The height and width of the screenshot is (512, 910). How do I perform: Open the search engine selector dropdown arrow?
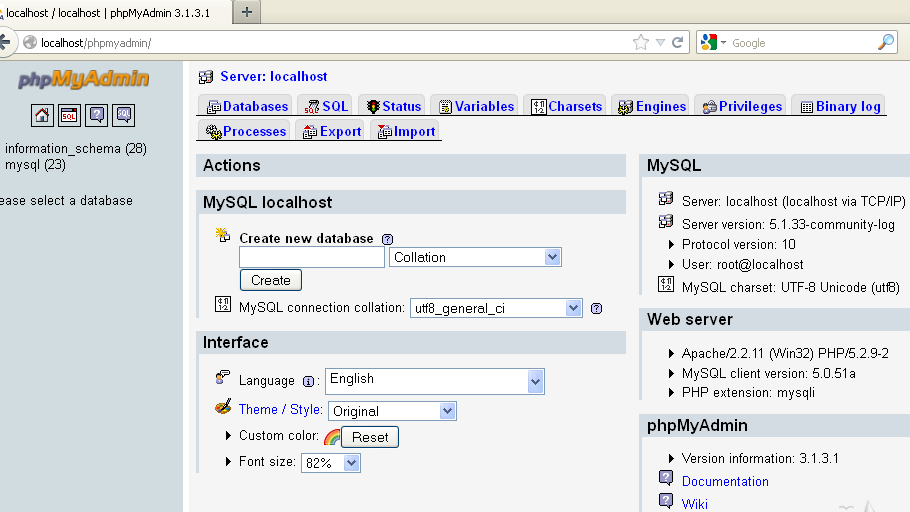[723, 42]
